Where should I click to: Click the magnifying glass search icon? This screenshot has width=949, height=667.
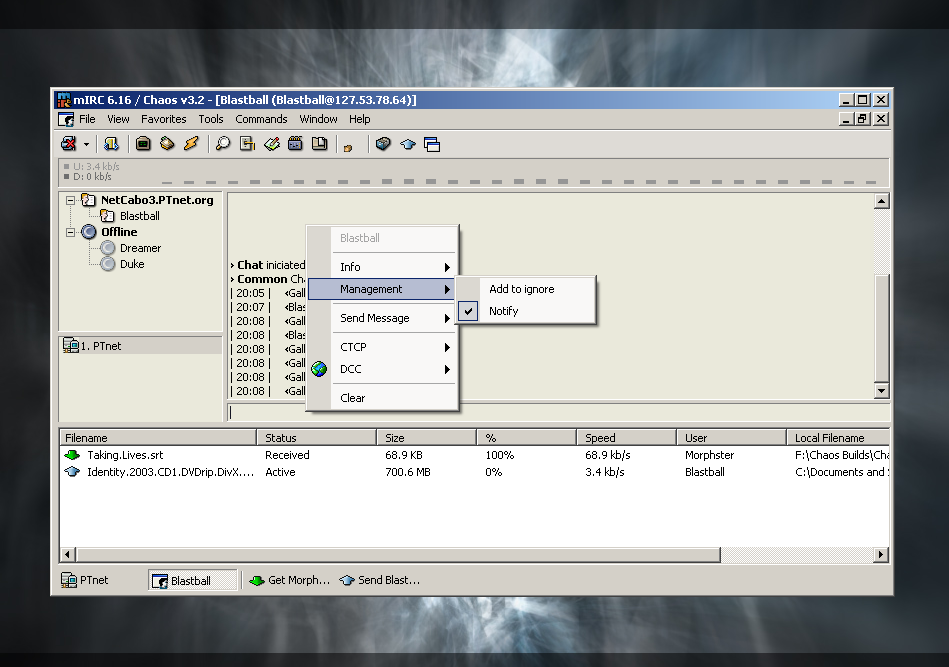tap(223, 143)
